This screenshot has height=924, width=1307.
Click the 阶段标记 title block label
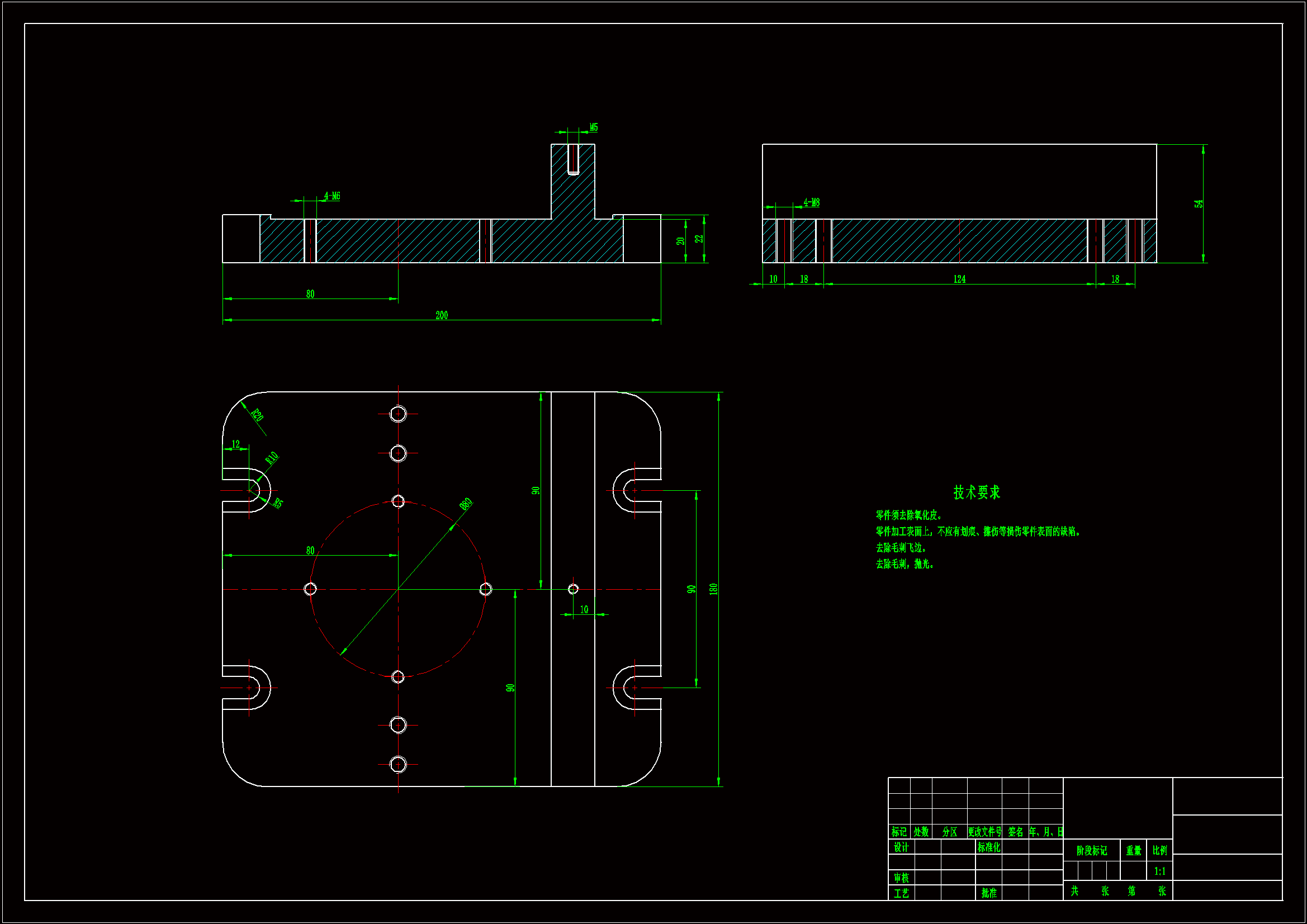[x=1091, y=851]
